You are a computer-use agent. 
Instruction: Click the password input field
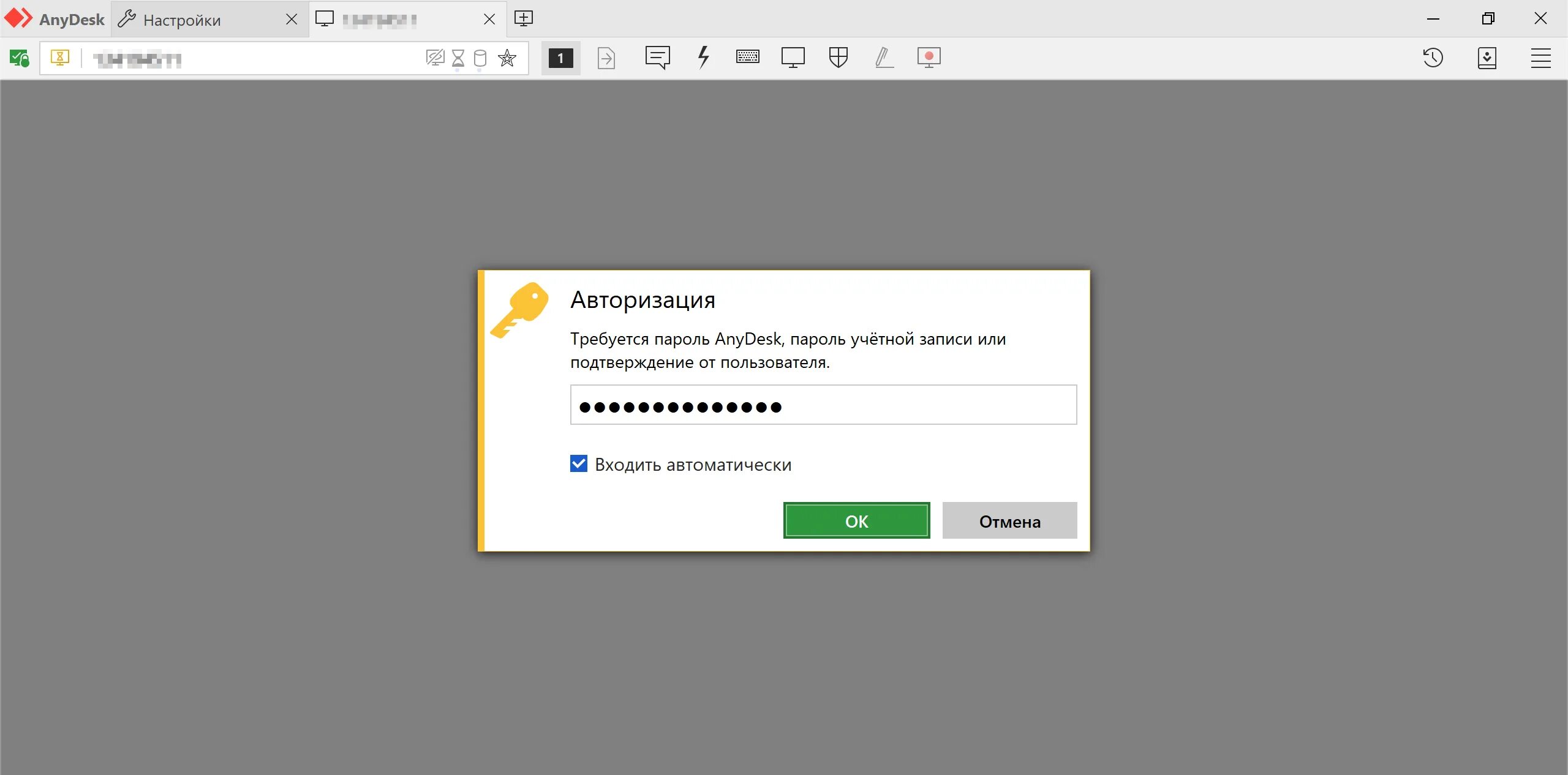coord(823,405)
